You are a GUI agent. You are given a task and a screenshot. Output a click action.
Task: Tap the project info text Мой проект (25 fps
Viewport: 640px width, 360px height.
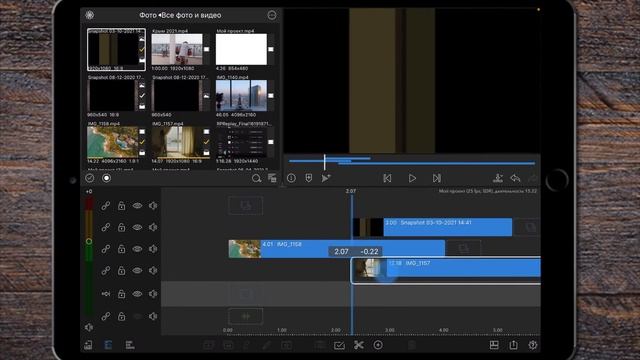(x=488, y=191)
